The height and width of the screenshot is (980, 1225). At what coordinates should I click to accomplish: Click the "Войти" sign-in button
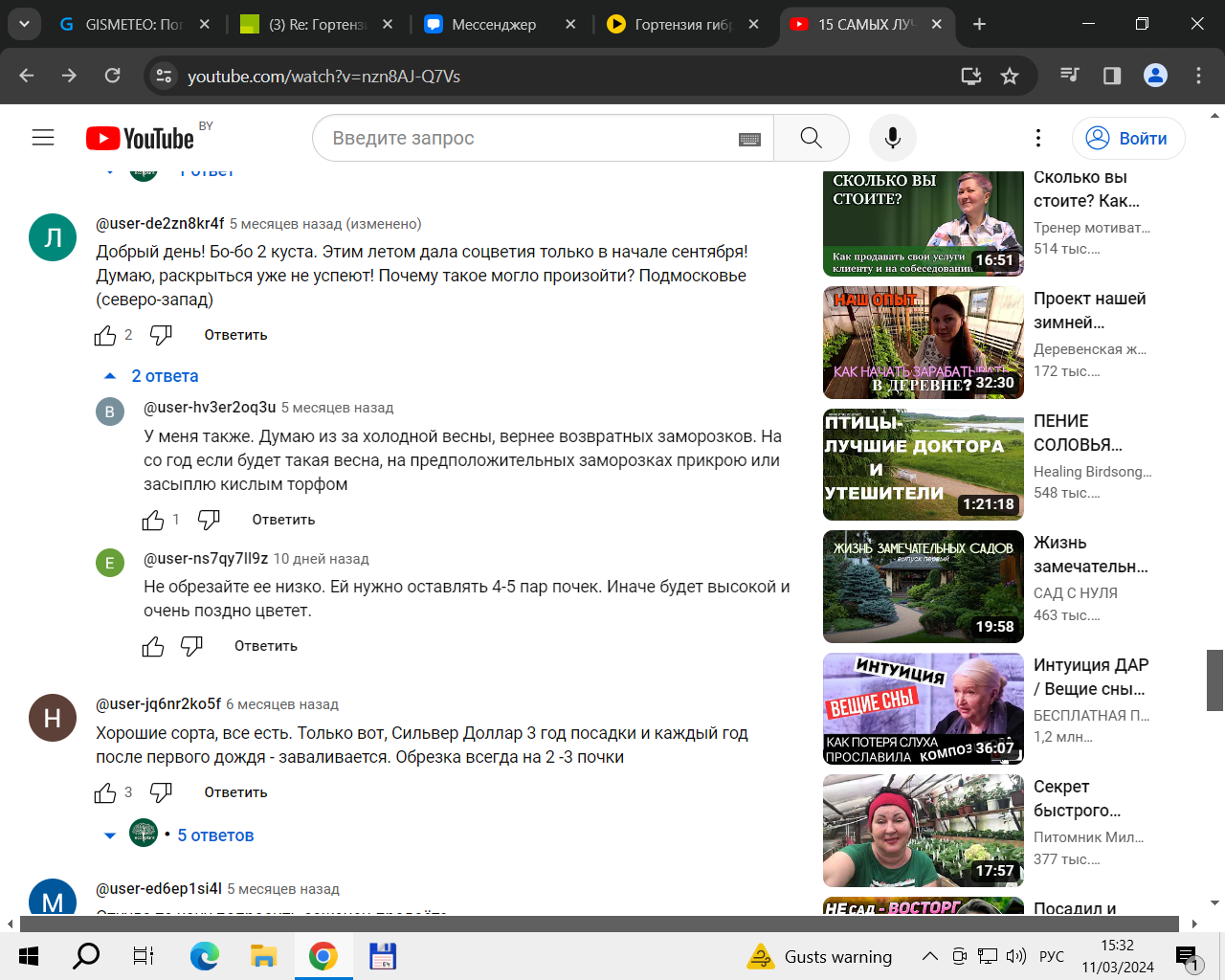click(x=1128, y=139)
